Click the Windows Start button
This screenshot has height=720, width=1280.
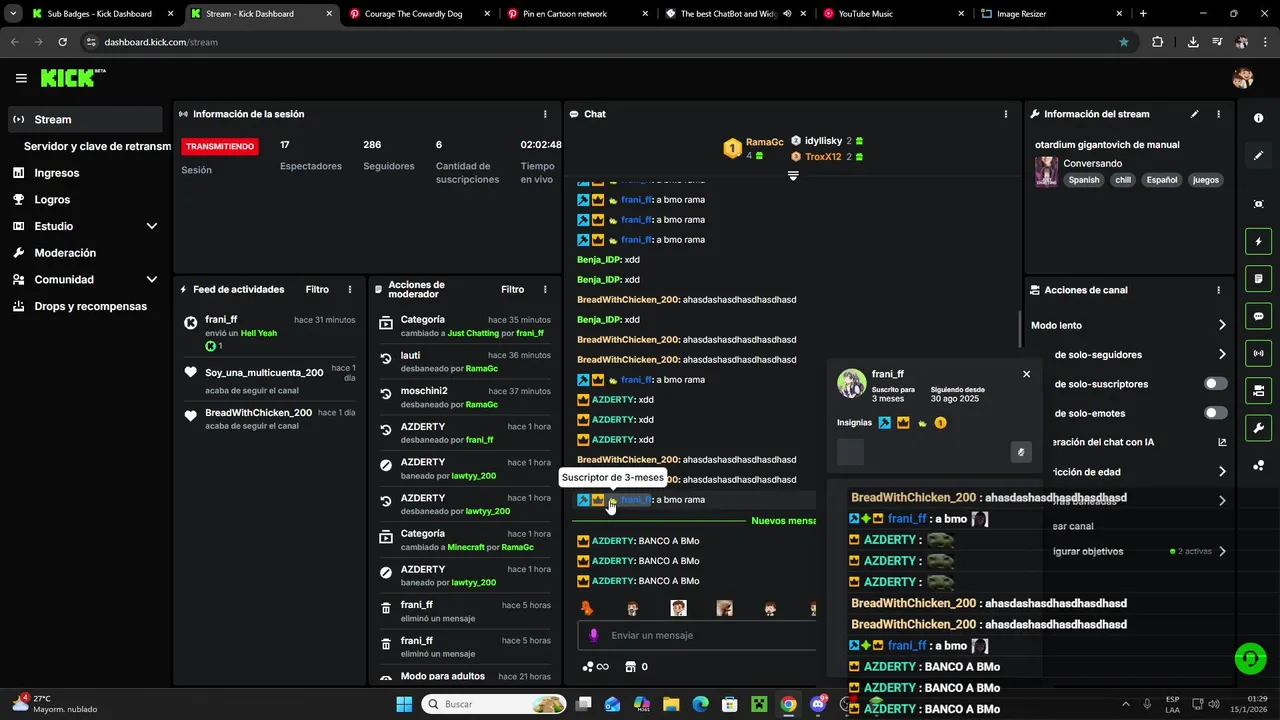pyautogui.click(x=404, y=704)
